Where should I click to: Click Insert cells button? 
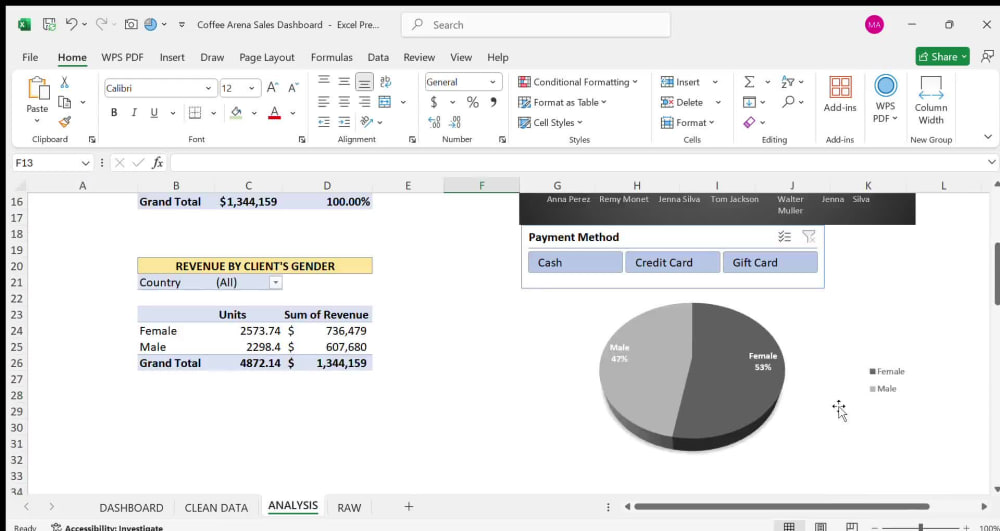680,82
